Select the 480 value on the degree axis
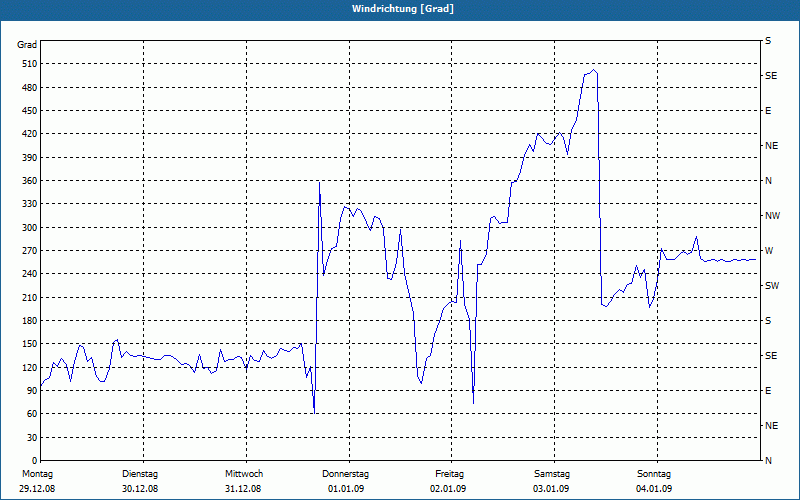The width and height of the screenshot is (800, 500). 31,88
